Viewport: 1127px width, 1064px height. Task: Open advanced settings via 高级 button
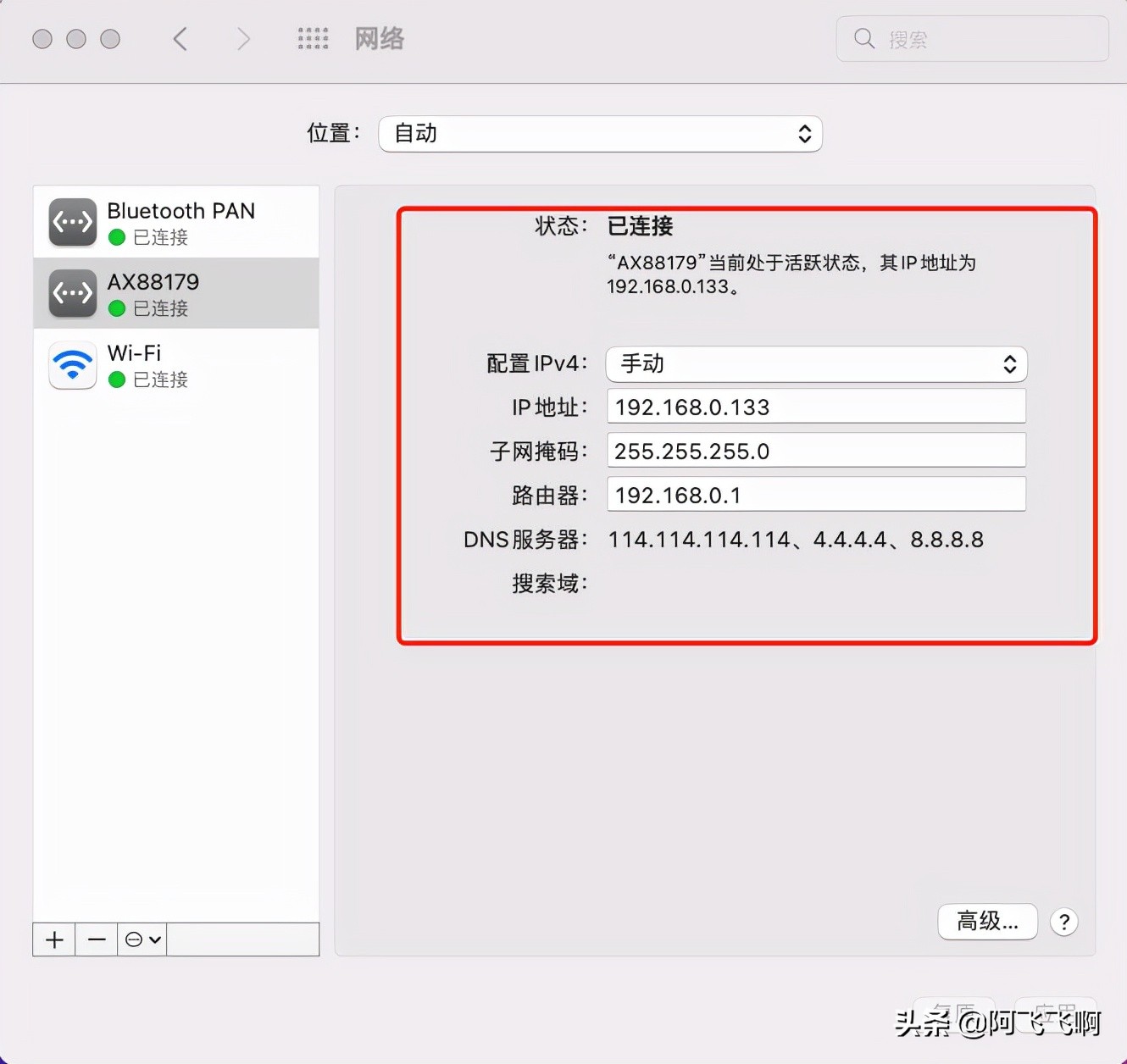[x=987, y=922]
